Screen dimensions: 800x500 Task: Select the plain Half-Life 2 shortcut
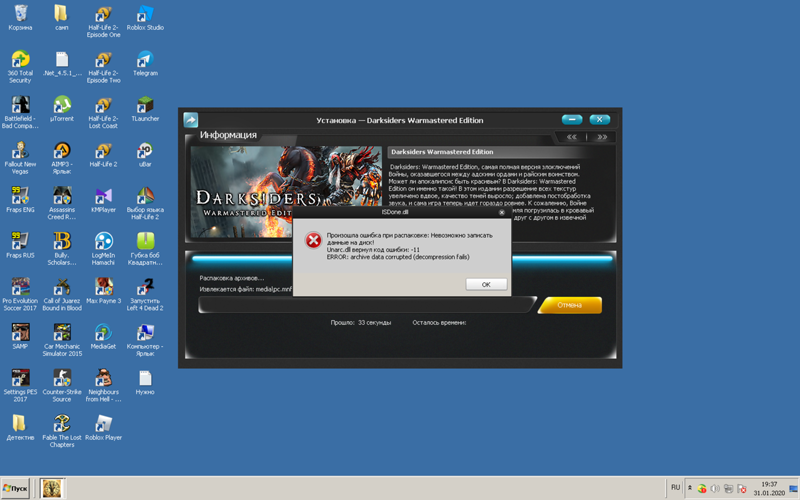point(104,154)
